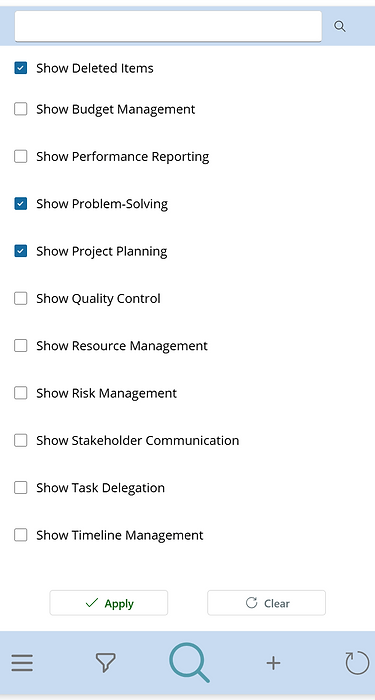Open the hamburger menu in the bottom bar
The width and height of the screenshot is (375, 700).
coord(22,662)
